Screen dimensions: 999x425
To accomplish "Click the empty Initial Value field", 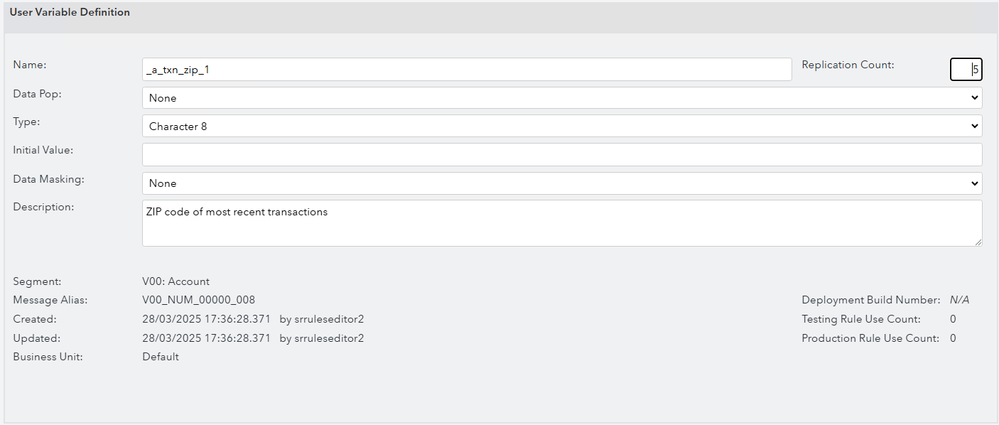I will coord(562,154).
